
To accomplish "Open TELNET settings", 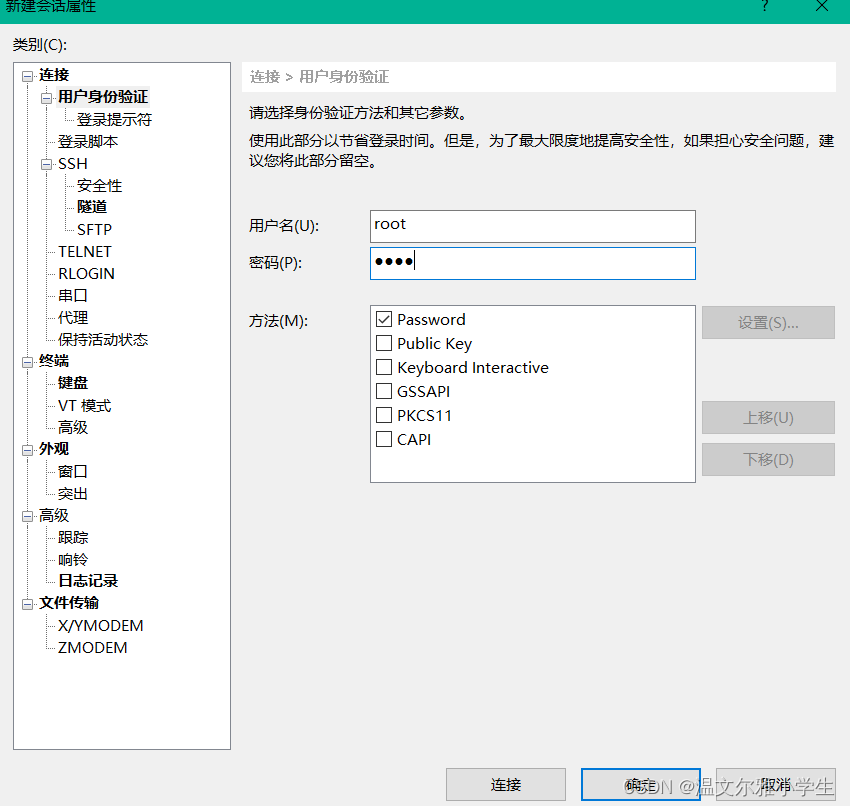I will pos(85,252).
